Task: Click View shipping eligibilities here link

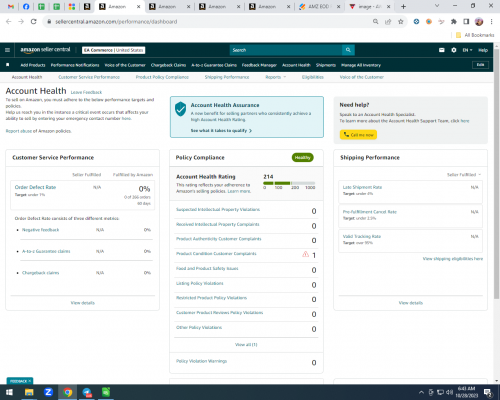Action: click(x=453, y=259)
